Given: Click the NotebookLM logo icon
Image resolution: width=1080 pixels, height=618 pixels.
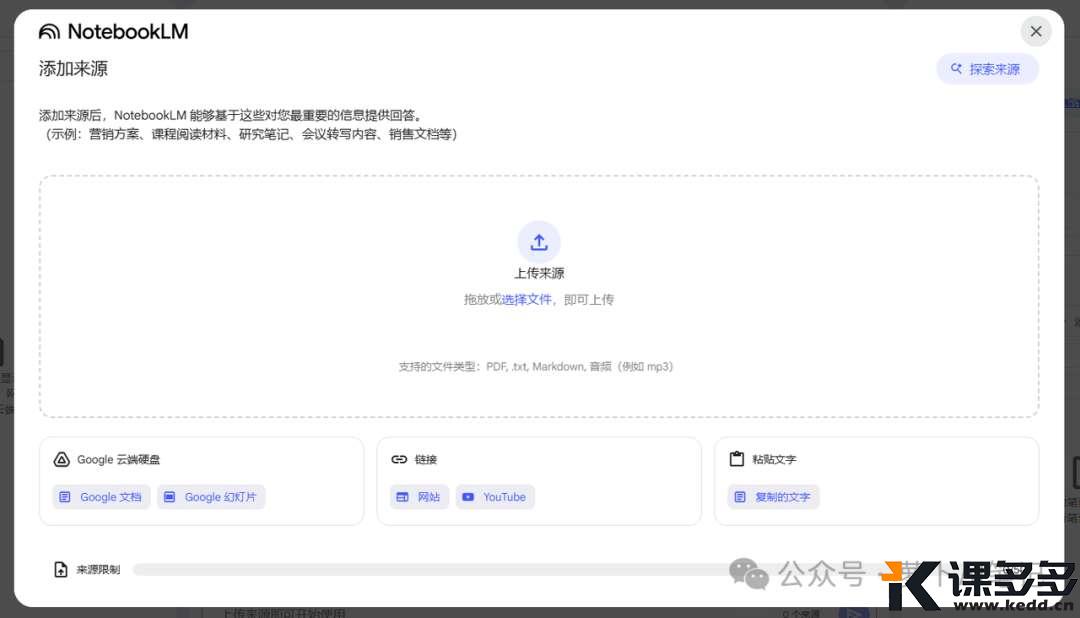Looking at the screenshot, I should 49,32.
